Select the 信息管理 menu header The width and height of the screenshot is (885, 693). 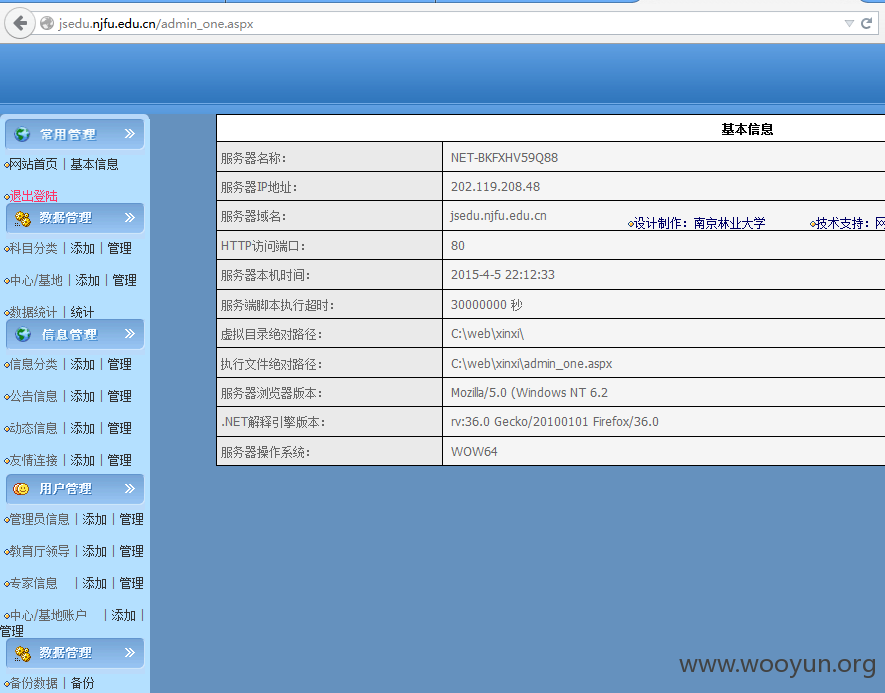(x=75, y=334)
